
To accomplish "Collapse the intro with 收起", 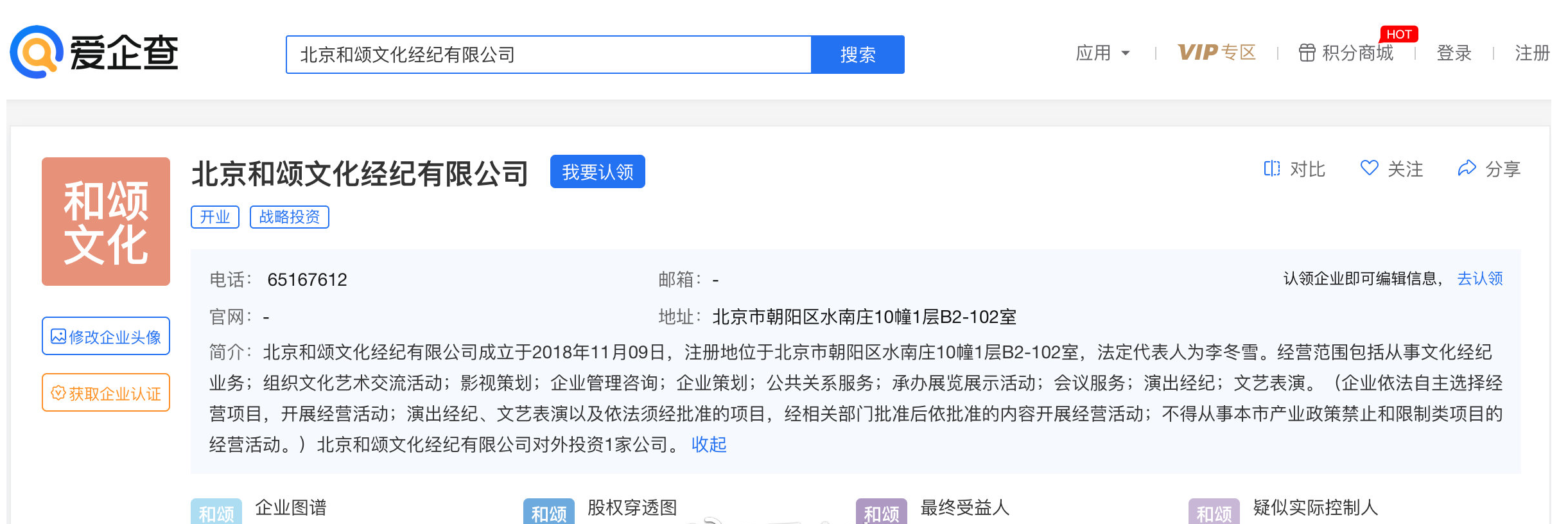I will 709,444.
